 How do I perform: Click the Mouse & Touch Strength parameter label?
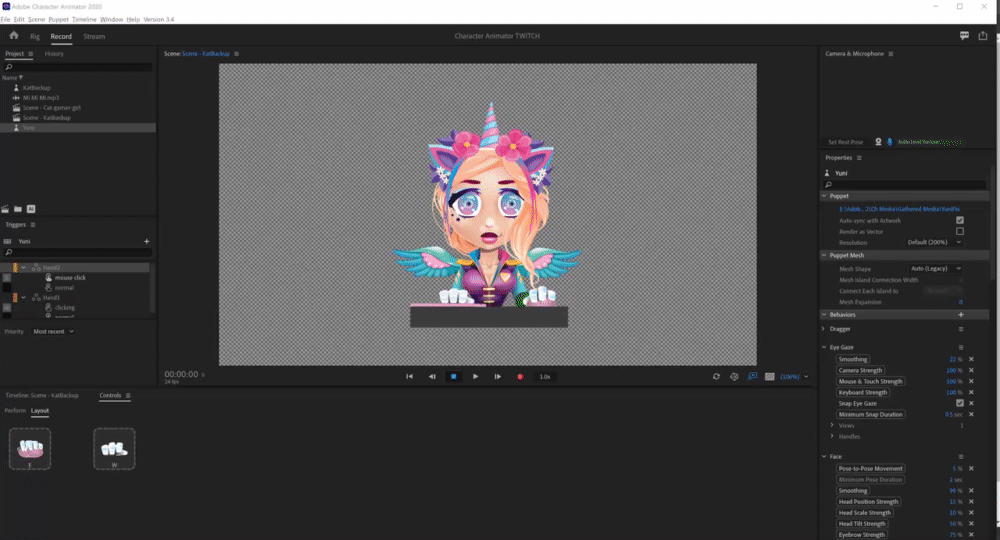coord(871,381)
